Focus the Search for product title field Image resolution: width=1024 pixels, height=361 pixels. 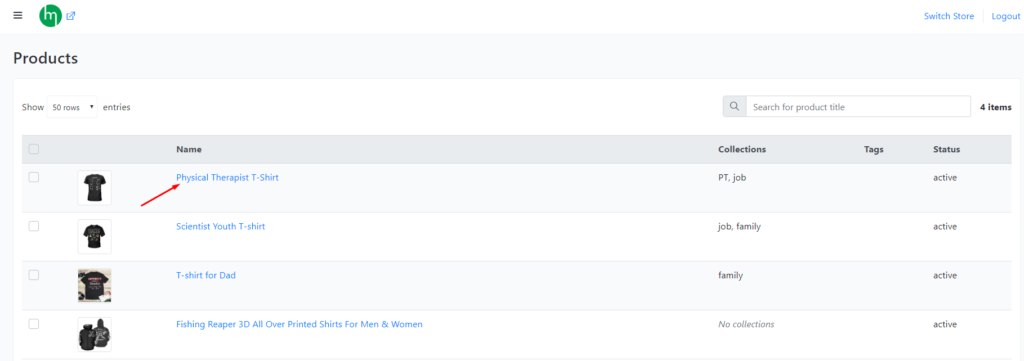[x=858, y=106]
